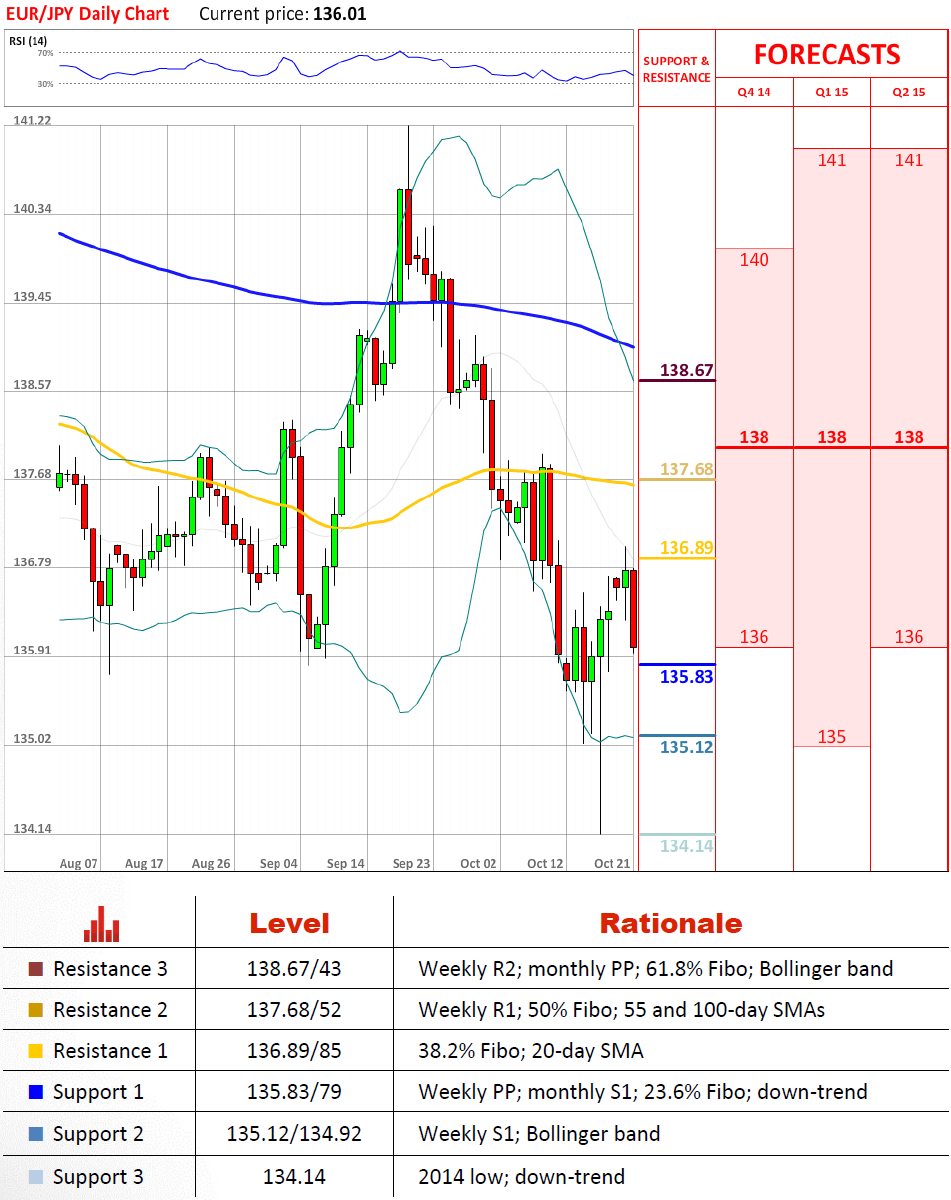Image resolution: width=951 pixels, height=1200 pixels.
Task: Click the "139.45" price axis label
Action: pos(32,297)
